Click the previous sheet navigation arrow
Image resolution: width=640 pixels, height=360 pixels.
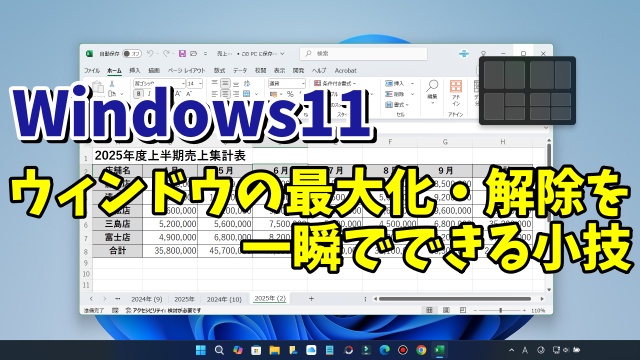pyautogui.click(x=91, y=299)
